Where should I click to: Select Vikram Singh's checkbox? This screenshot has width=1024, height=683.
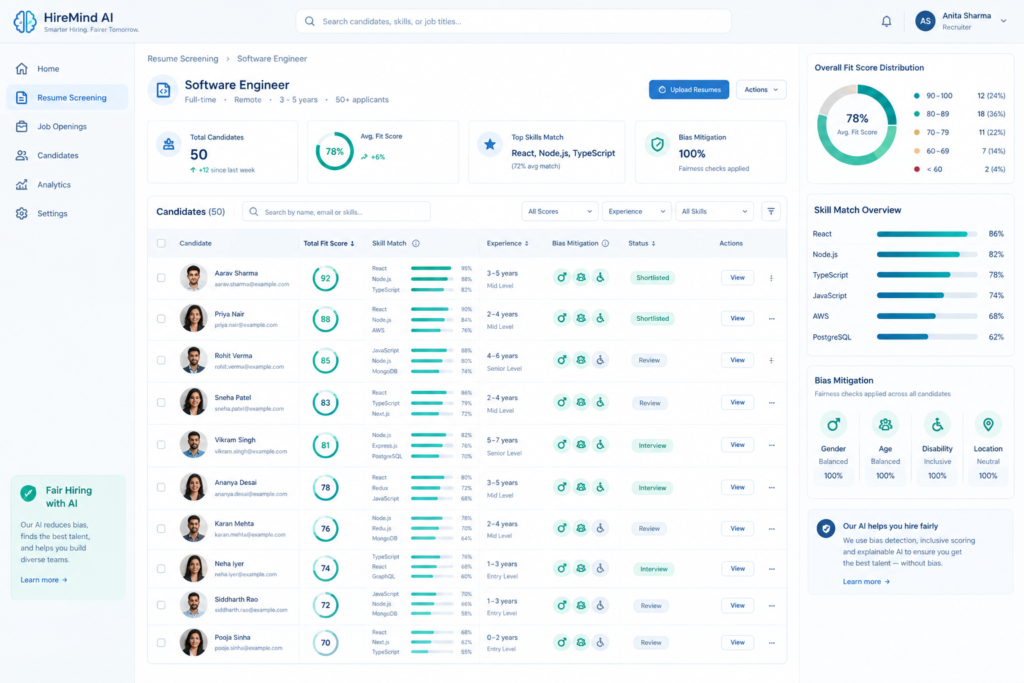[161, 445]
